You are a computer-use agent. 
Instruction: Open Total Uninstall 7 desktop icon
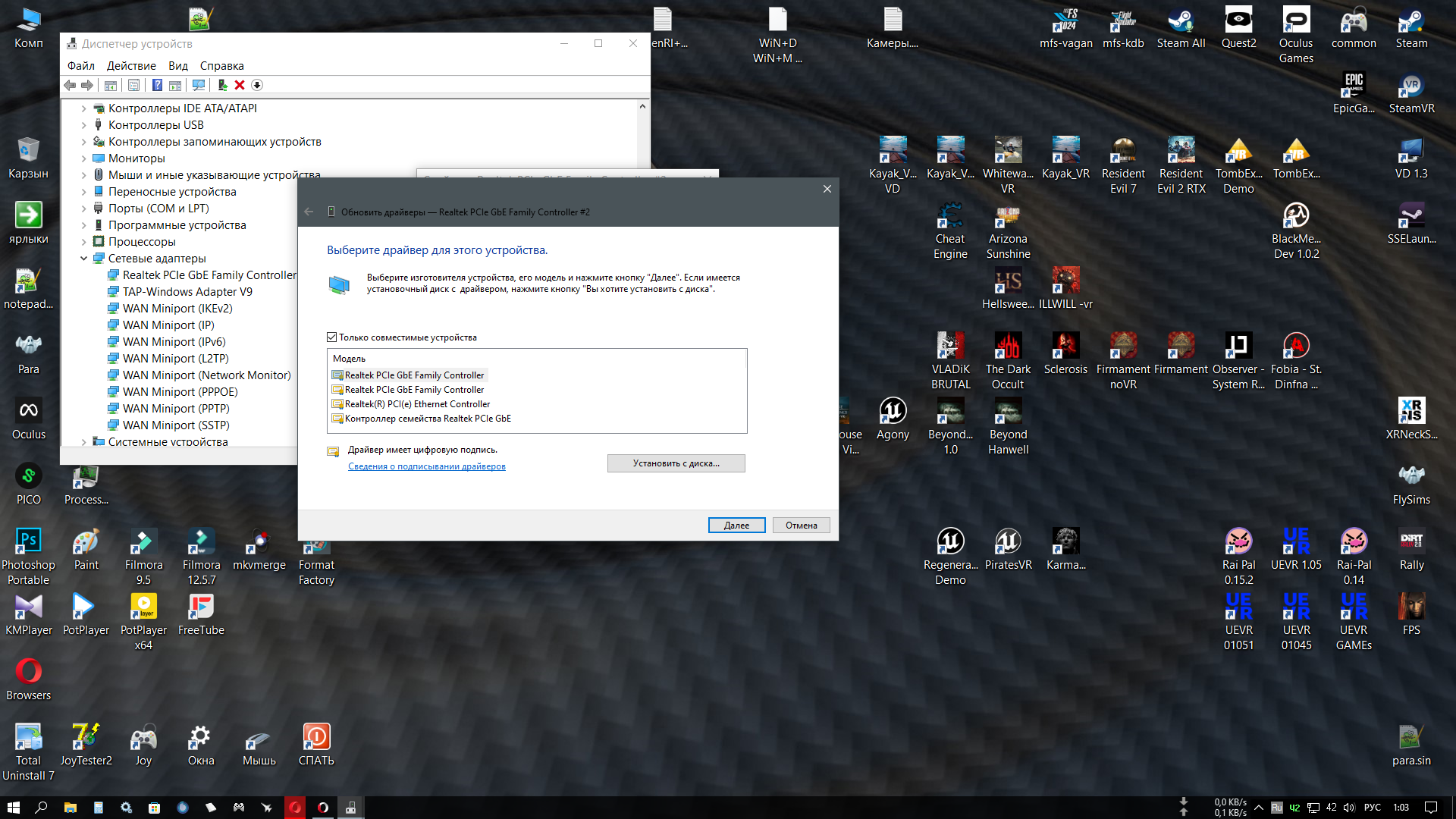point(28,753)
